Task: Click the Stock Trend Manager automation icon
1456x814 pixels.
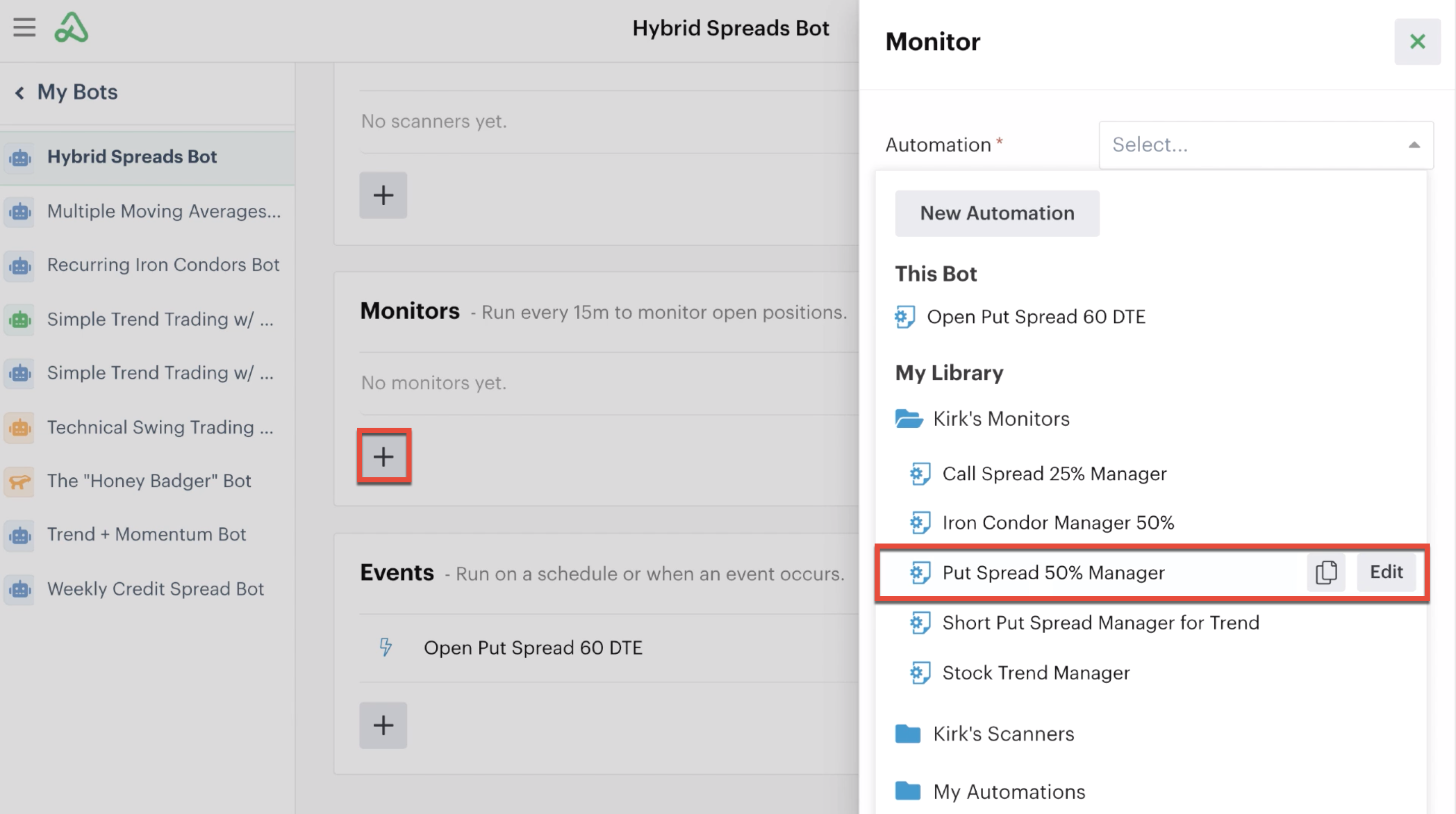Action: [920, 672]
